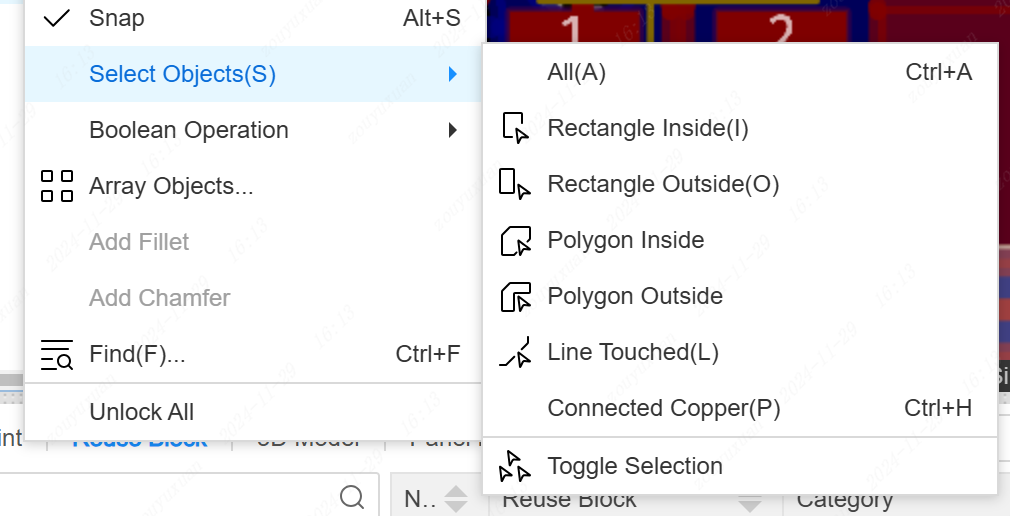Choose Connected Copper from the submenu
Viewport: 1010px width, 516px height.
(663, 408)
